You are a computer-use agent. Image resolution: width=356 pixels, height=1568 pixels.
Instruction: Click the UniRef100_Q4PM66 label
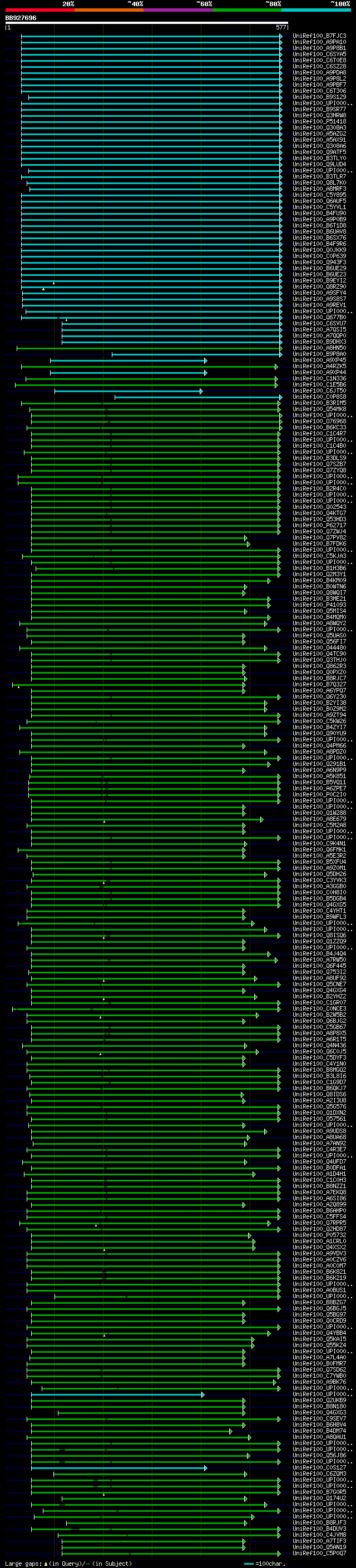tap(319, 746)
